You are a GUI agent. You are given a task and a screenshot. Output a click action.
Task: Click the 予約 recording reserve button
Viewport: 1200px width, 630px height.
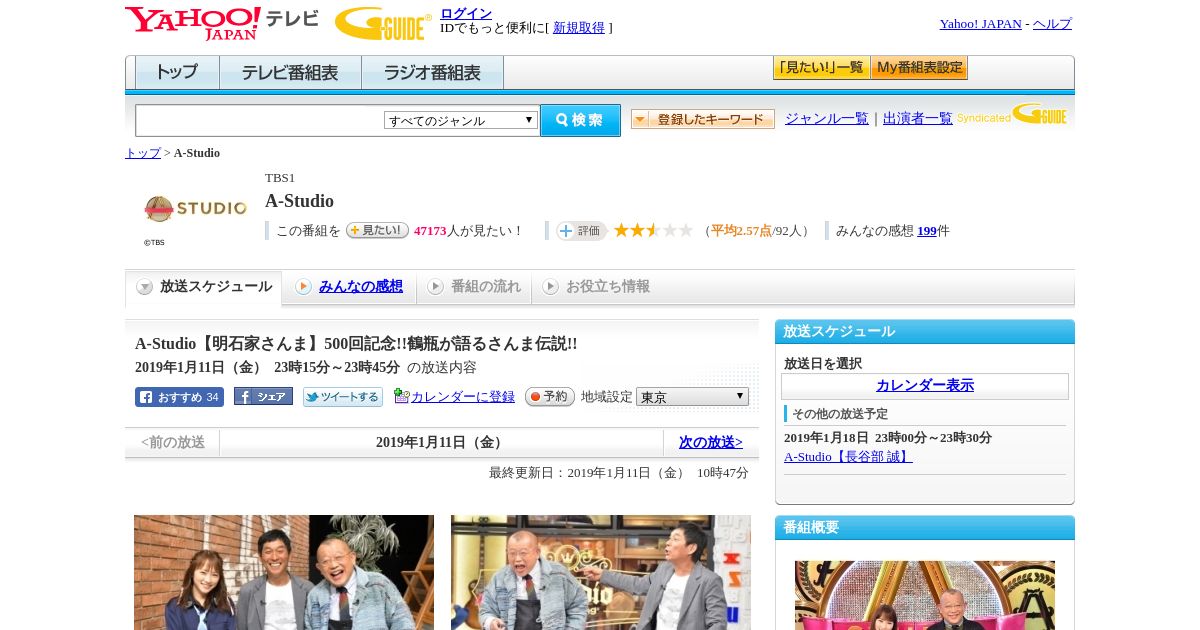coord(550,397)
